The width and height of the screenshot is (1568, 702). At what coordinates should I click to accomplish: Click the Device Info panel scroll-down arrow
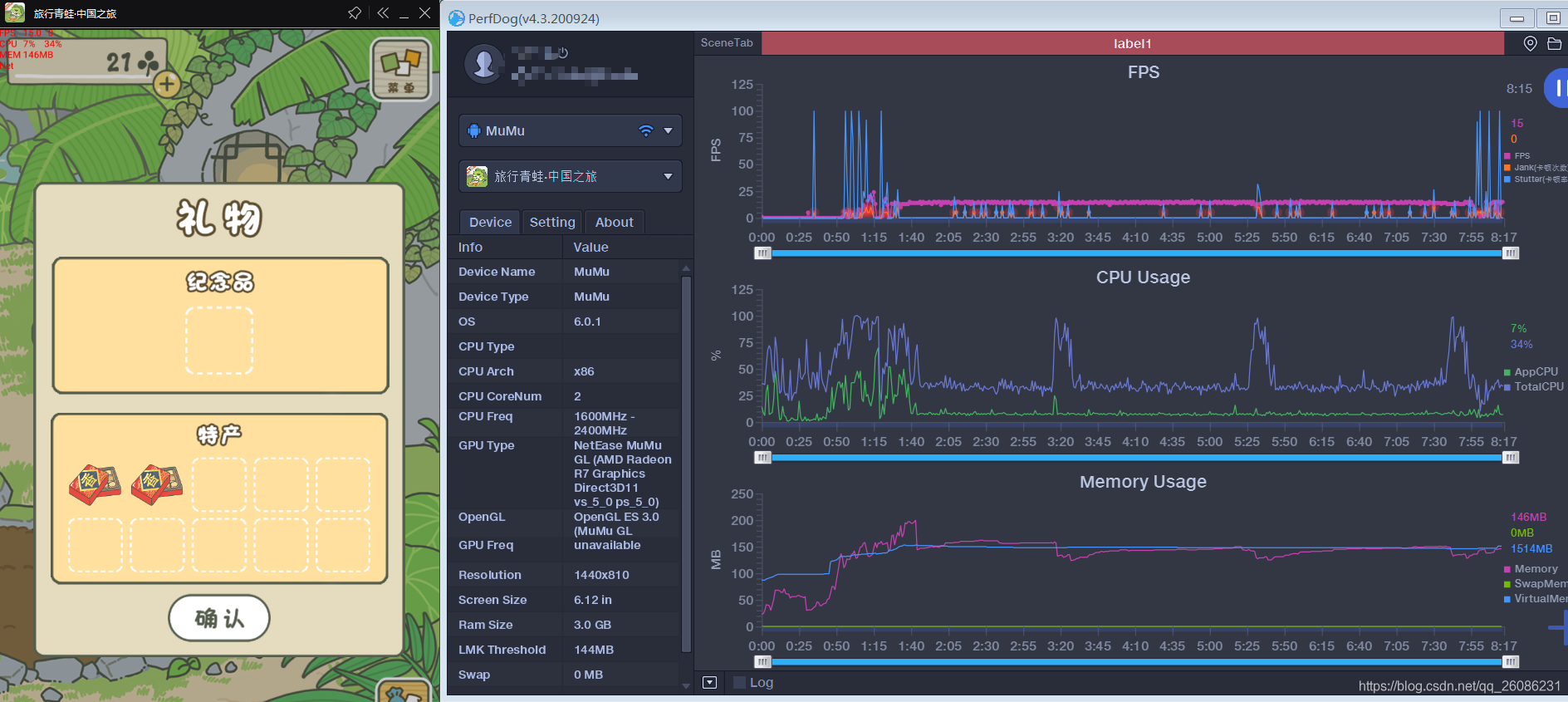[686, 686]
